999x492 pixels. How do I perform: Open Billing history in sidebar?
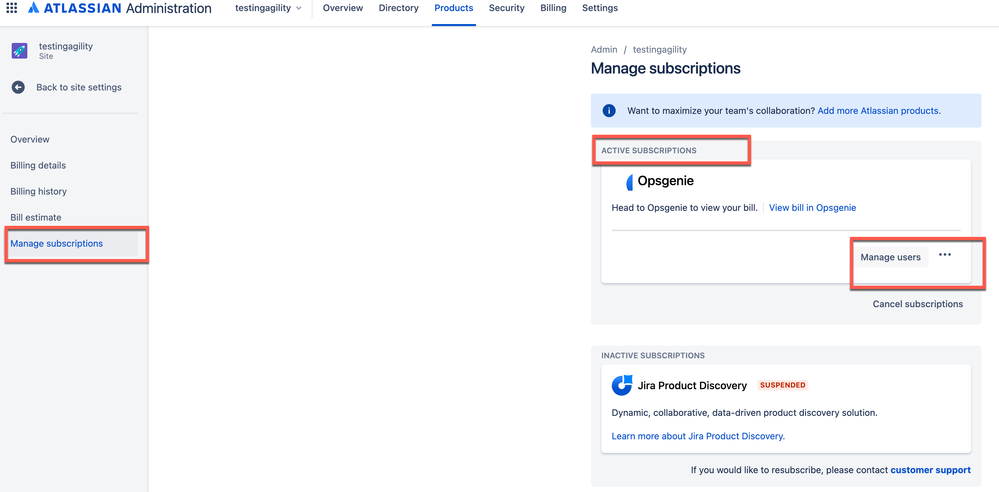coord(38,192)
